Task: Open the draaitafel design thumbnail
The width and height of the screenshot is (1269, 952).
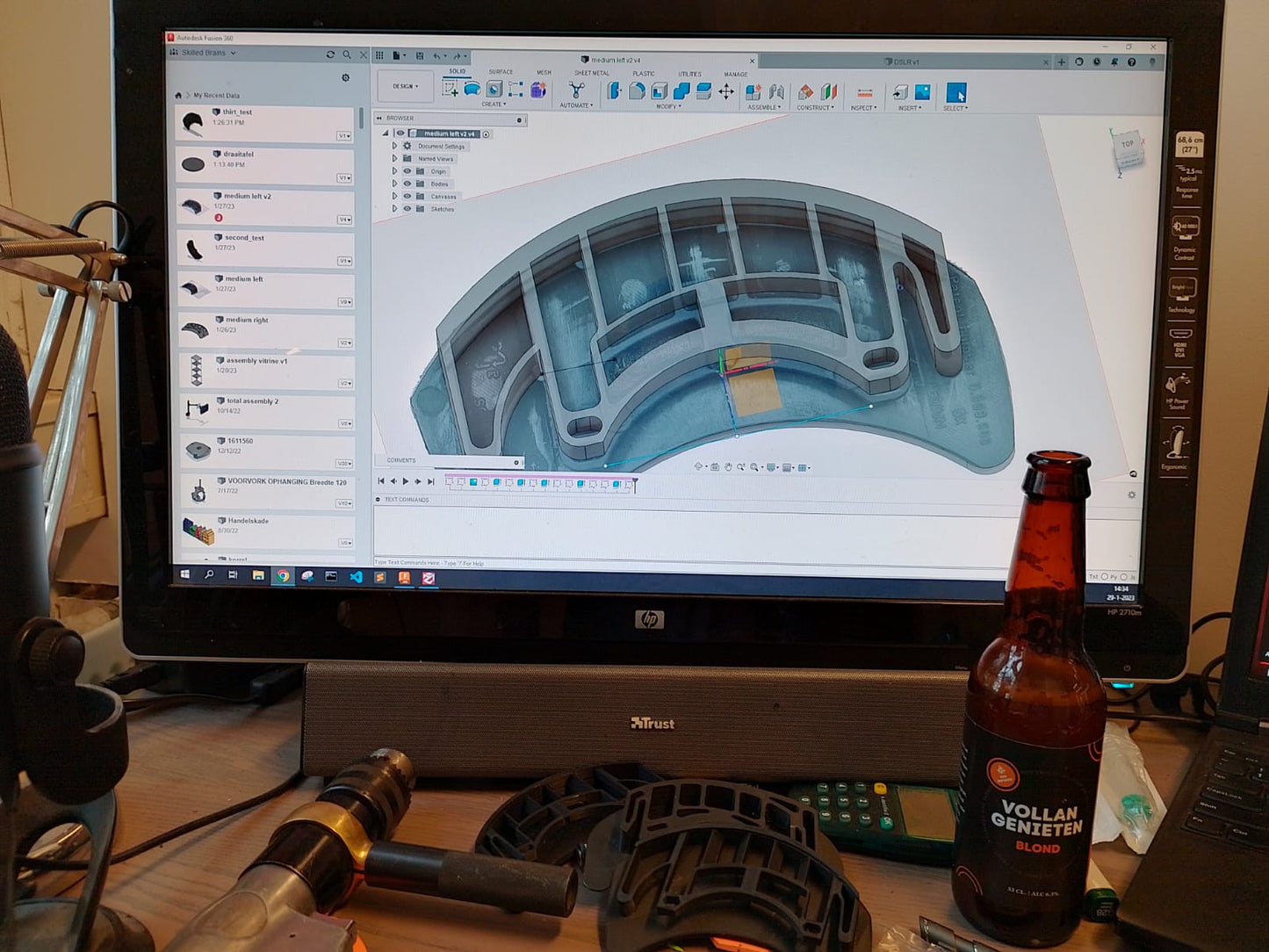Action: point(193,163)
